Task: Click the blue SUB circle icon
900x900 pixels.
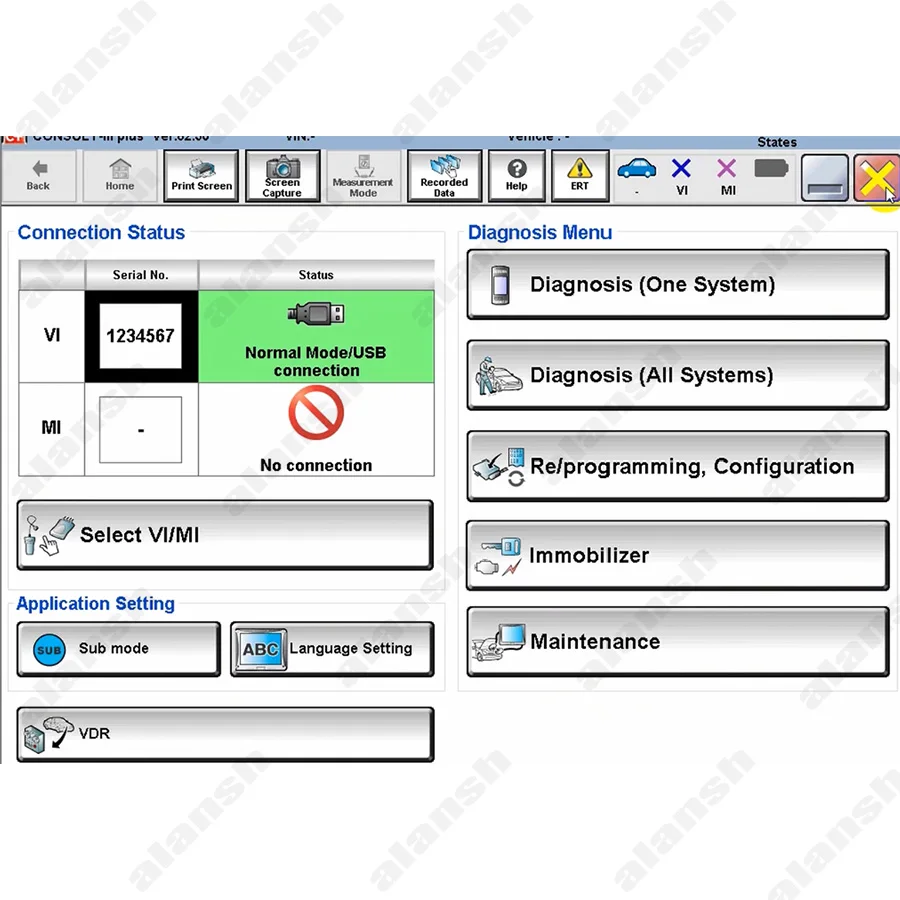Action: [x=49, y=649]
